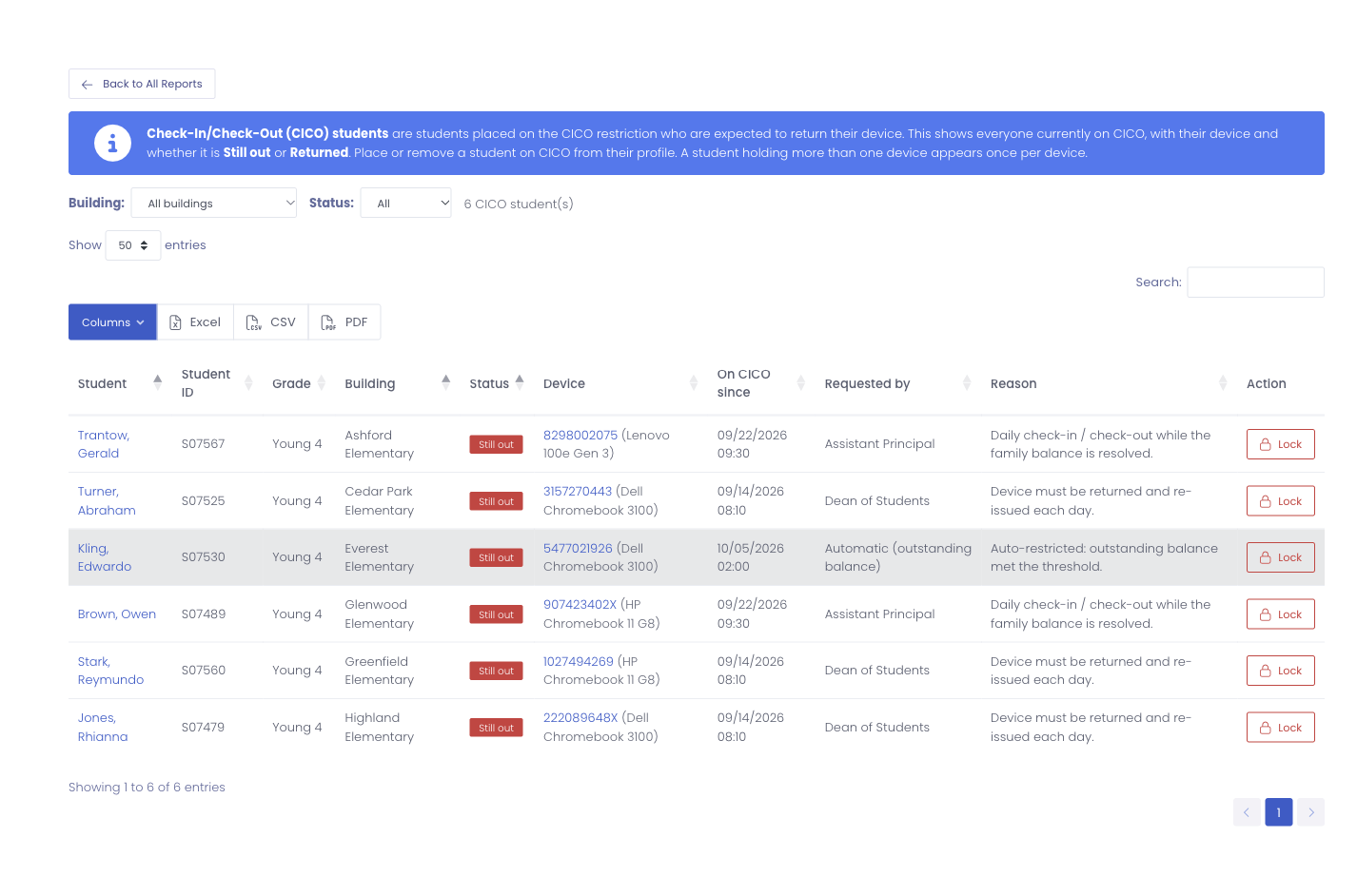1357x896 pixels.
Task: Export the table as PDF
Action: coord(344,322)
